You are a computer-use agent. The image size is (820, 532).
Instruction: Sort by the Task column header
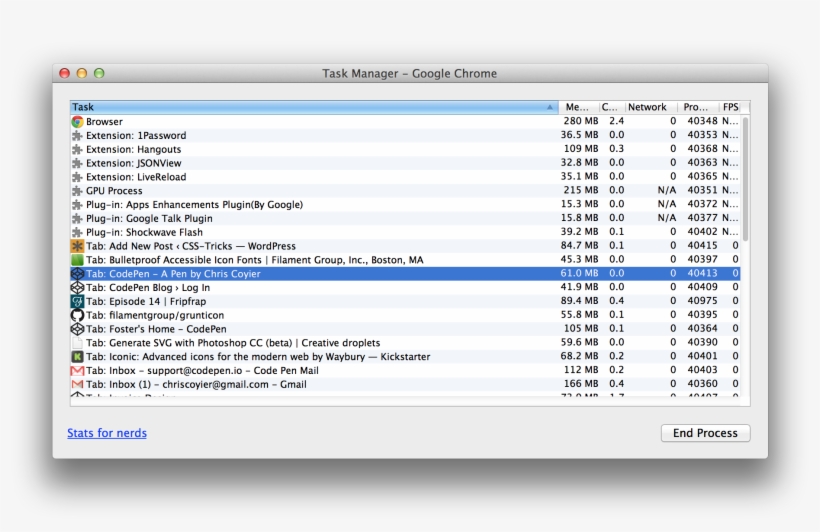[x=314, y=107]
